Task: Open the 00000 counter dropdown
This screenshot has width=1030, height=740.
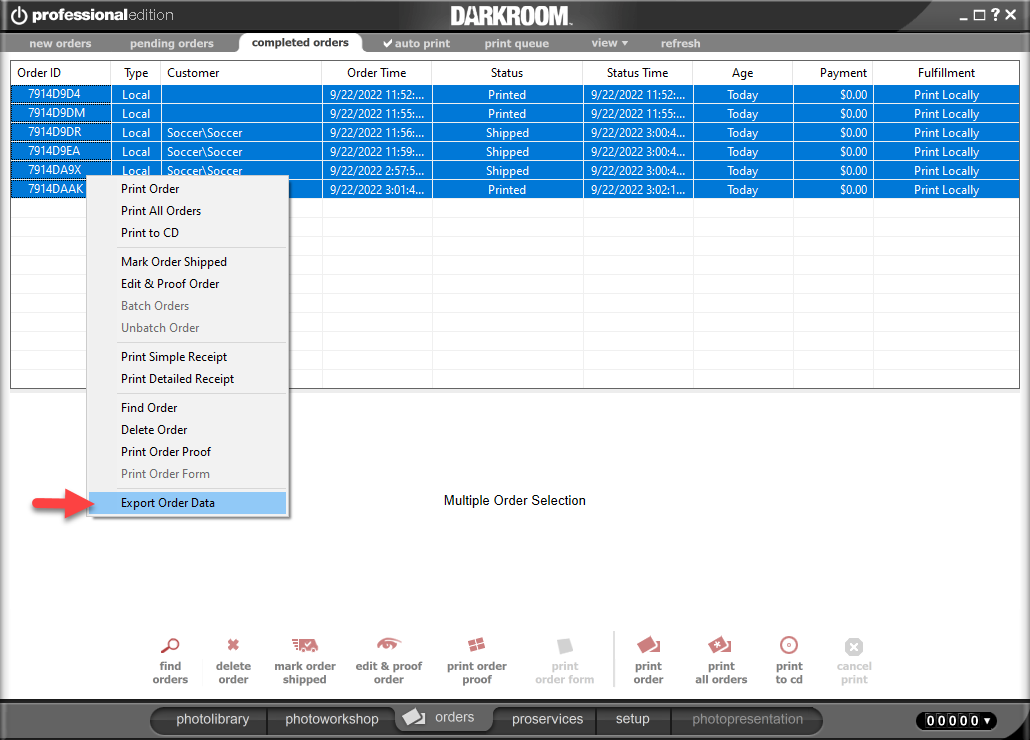Action: (x=956, y=720)
